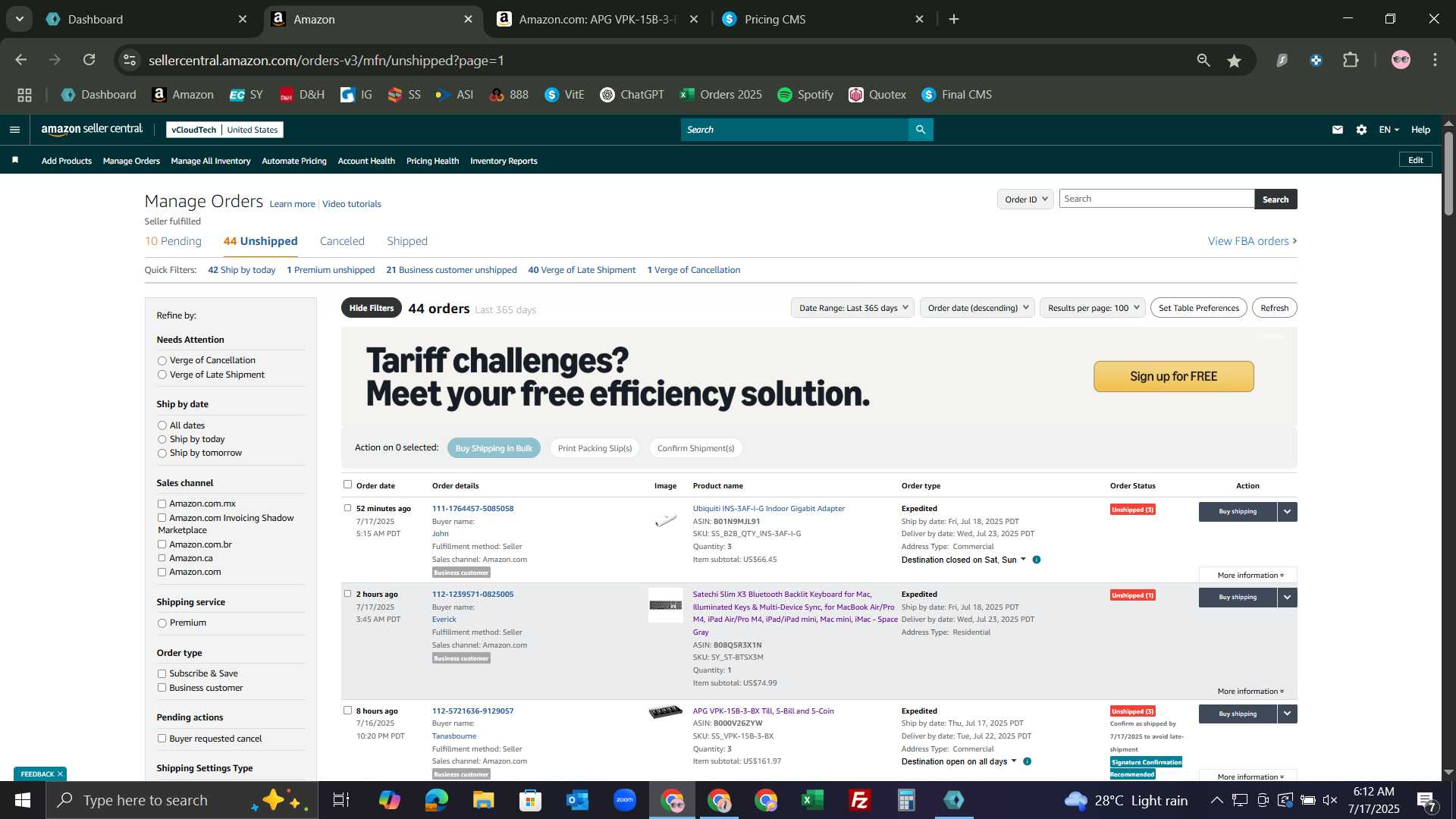This screenshot has width=1456, height=819.
Task: Check the Amazon.ca sales channel box
Action: click(162, 558)
